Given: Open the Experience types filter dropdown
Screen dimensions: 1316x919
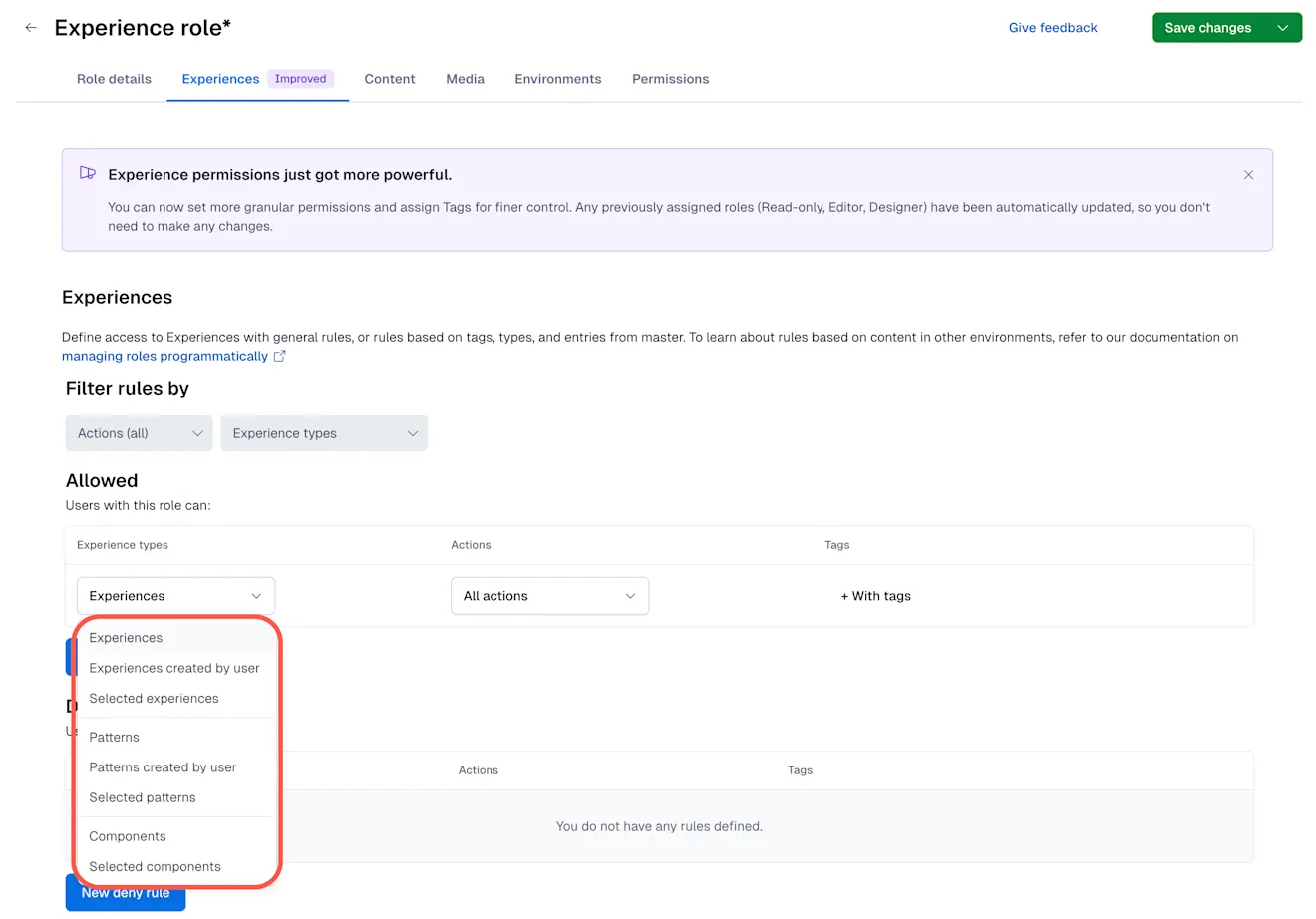Looking at the screenshot, I should (323, 433).
